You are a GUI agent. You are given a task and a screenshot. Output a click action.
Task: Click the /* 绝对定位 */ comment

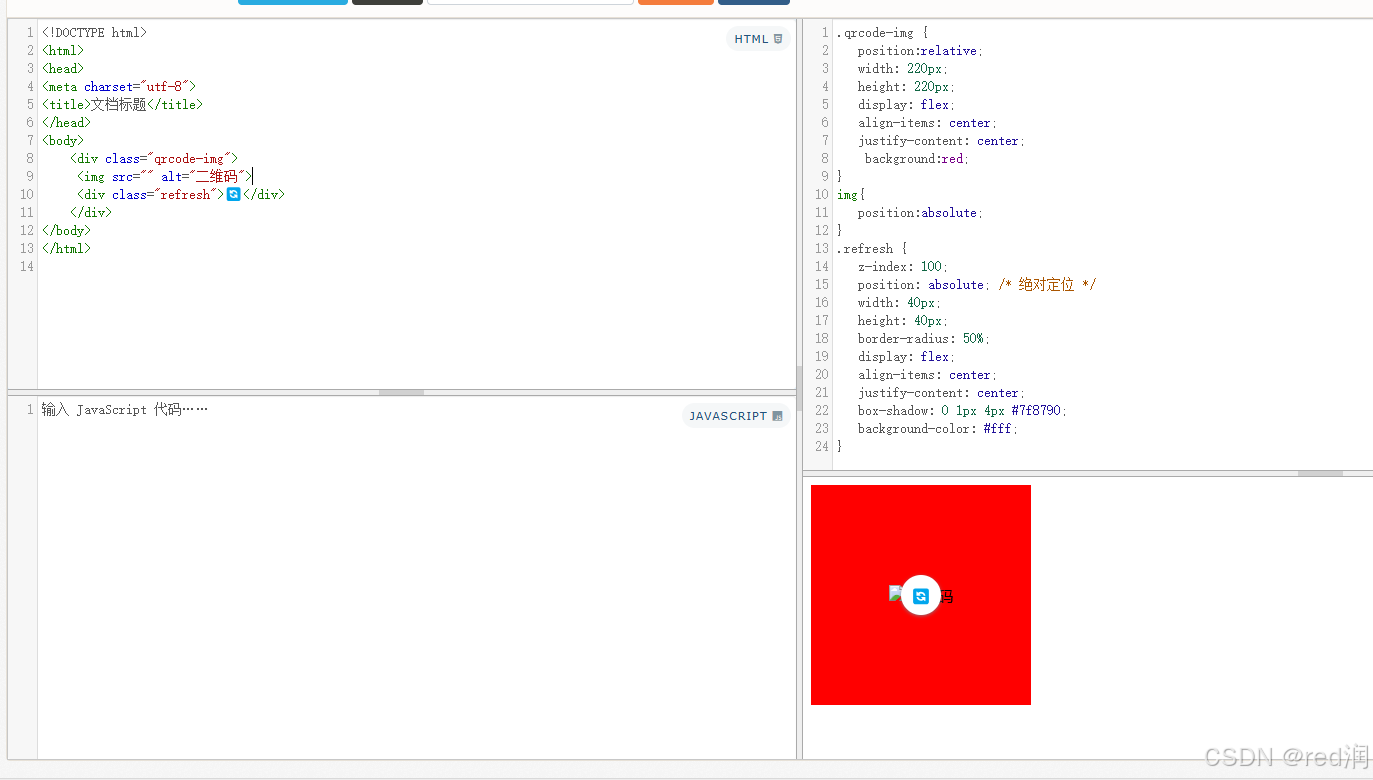[1047, 285]
